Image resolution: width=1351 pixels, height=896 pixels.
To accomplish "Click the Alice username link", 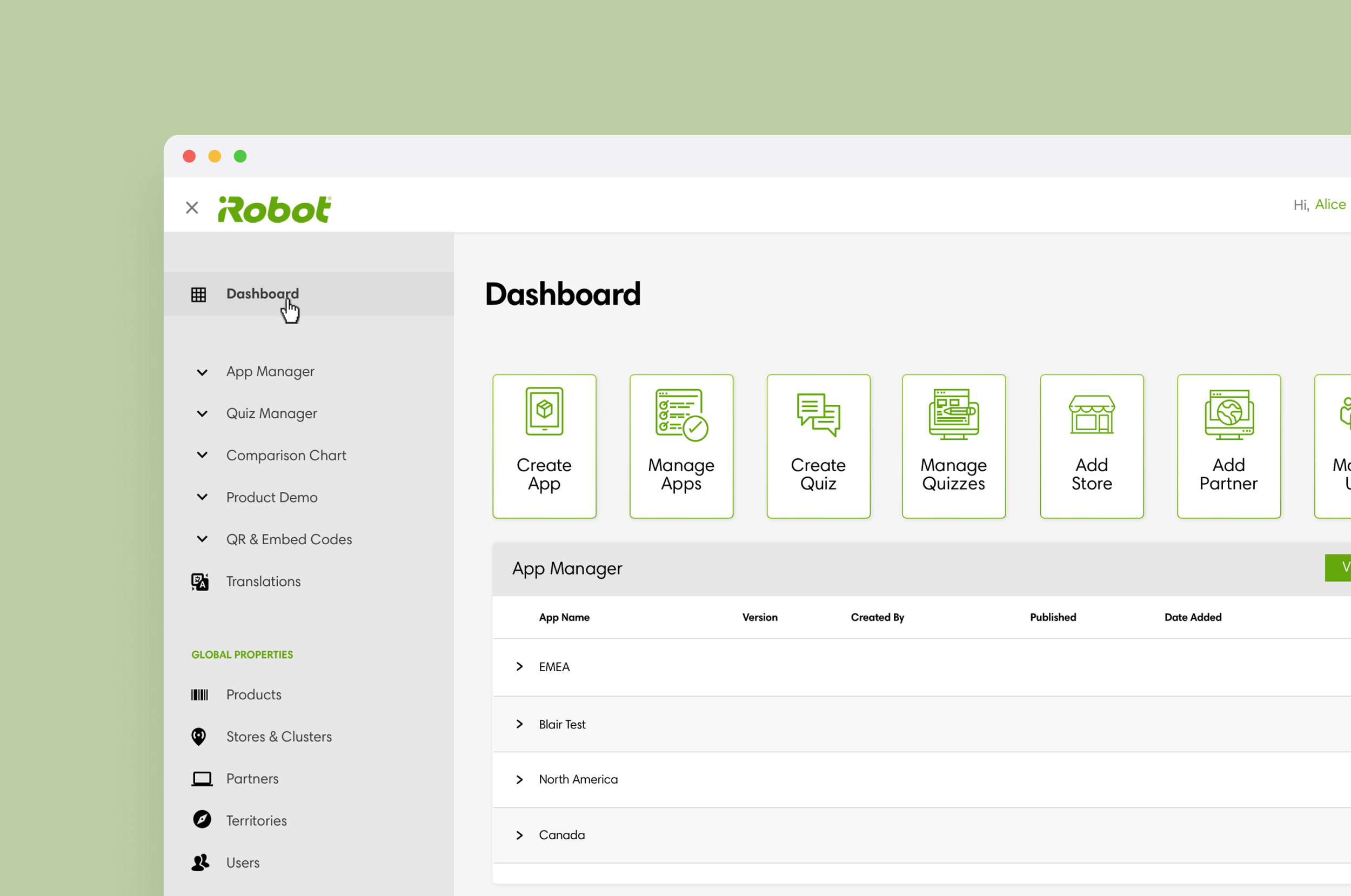I will tap(1330, 205).
